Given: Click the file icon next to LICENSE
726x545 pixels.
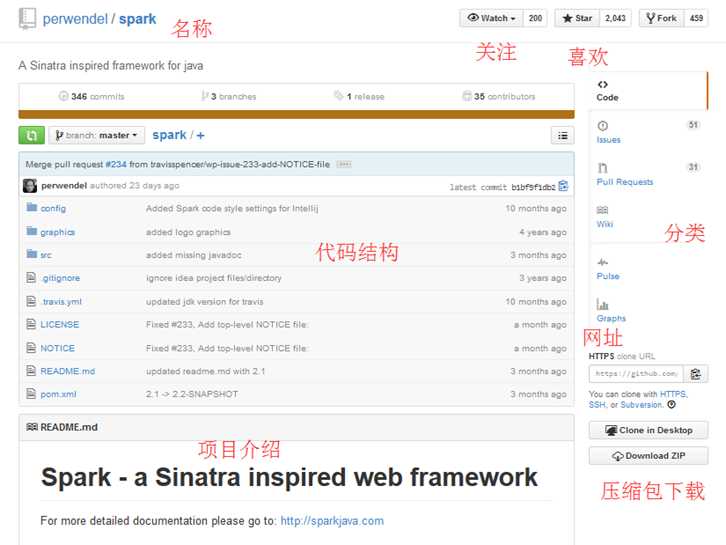Looking at the screenshot, I should point(31,324).
